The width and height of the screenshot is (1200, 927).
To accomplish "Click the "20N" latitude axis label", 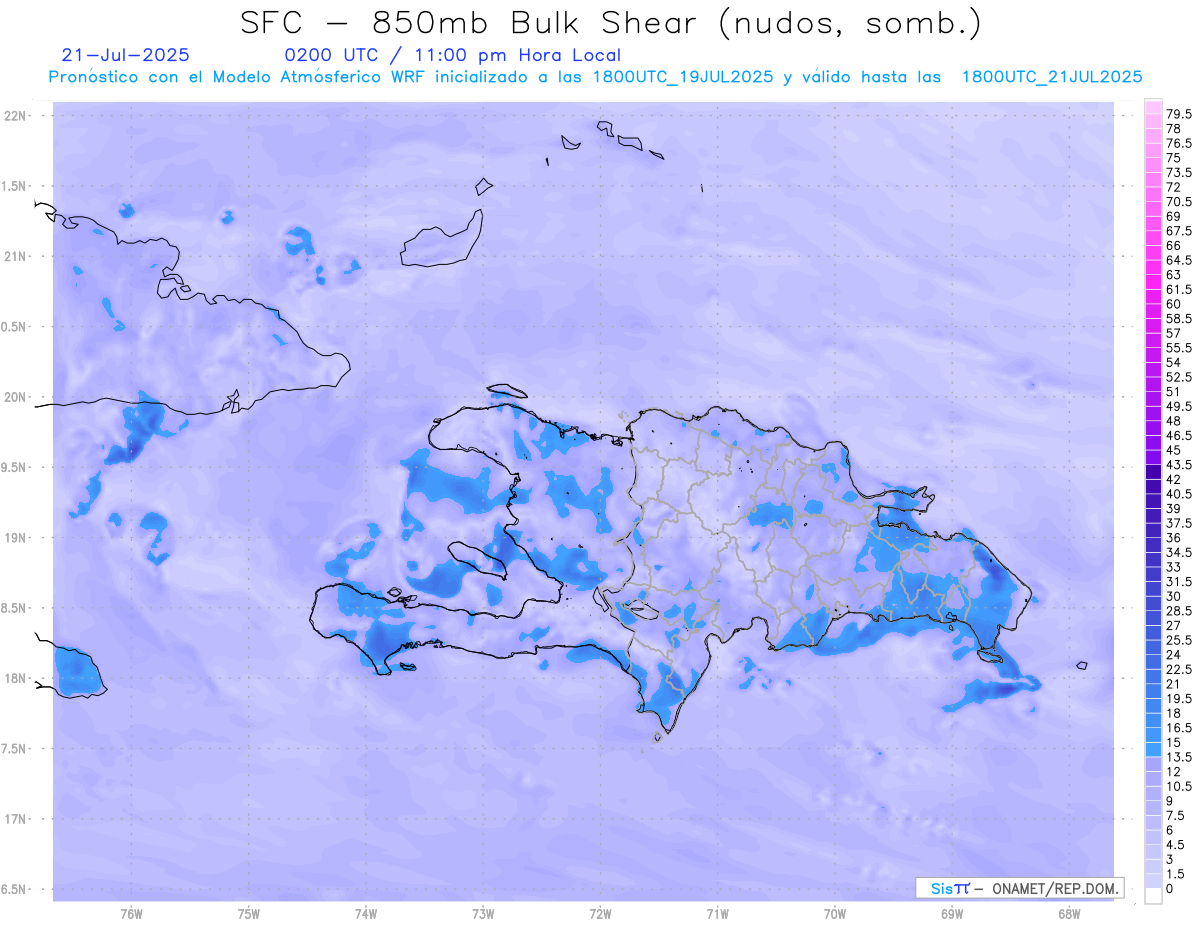I will click(16, 397).
